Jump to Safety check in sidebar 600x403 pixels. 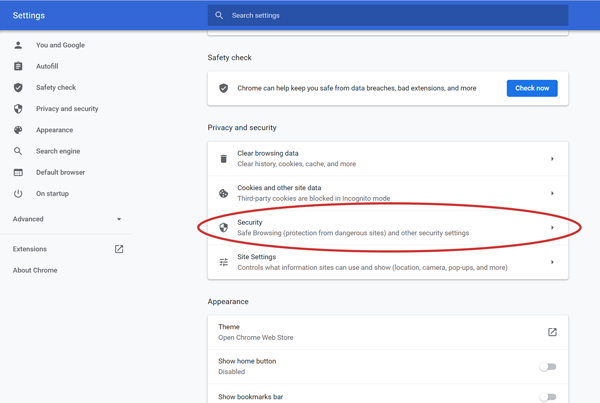pyautogui.click(x=56, y=88)
